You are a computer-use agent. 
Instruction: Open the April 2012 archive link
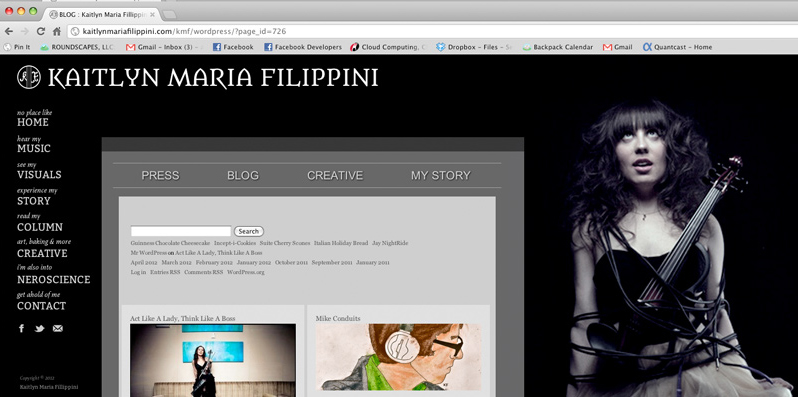click(x=144, y=263)
